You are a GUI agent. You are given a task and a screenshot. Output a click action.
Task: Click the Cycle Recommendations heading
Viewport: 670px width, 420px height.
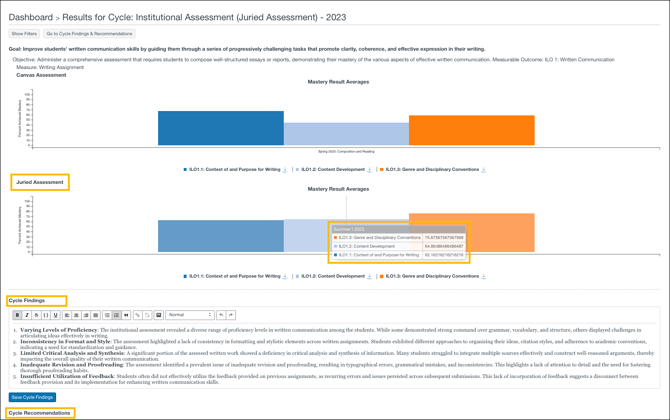39,413
